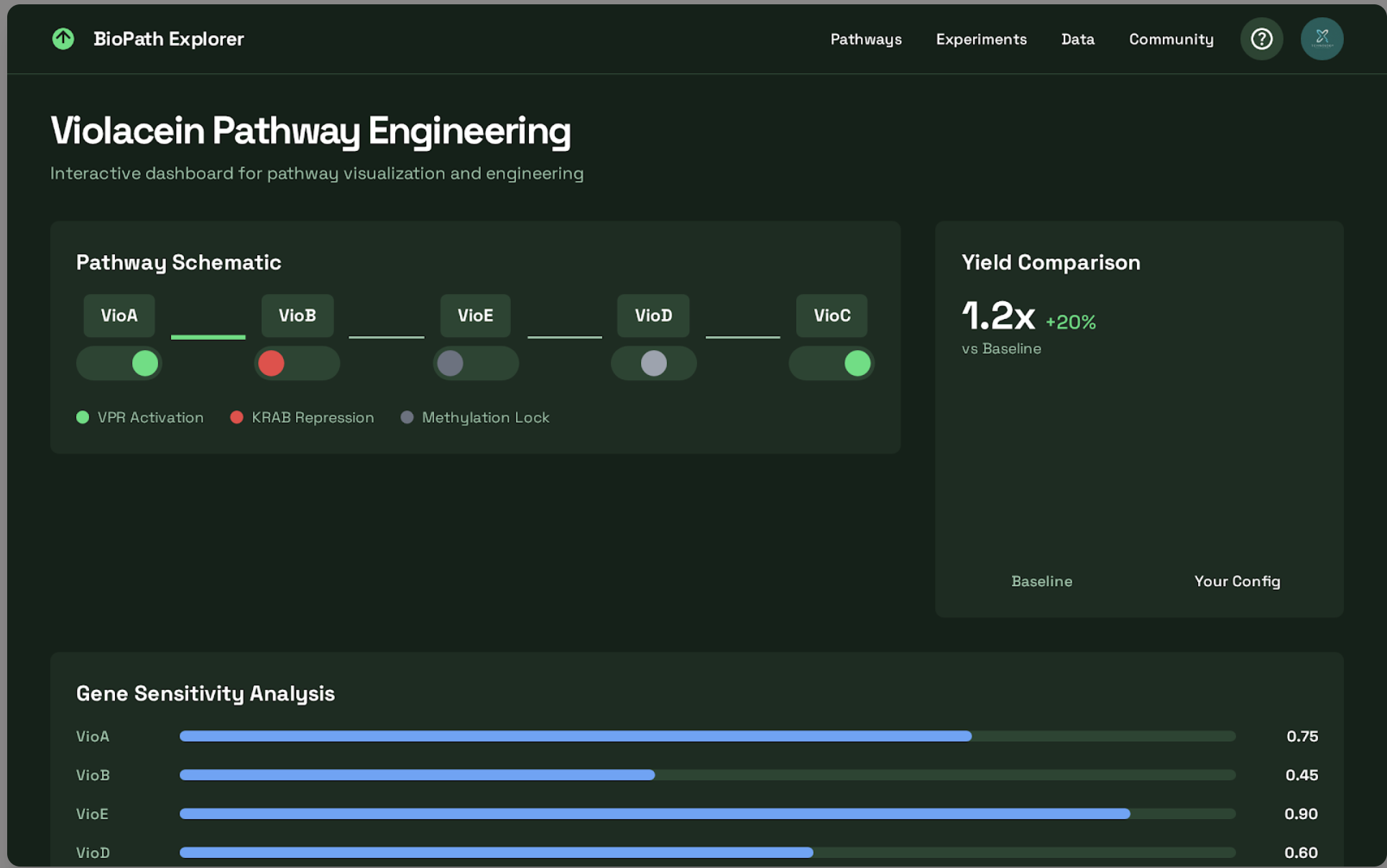Image resolution: width=1387 pixels, height=868 pixels.
Task: Click the BioPath Explorer green arrow logo
Action: click(x=63, y=39)
